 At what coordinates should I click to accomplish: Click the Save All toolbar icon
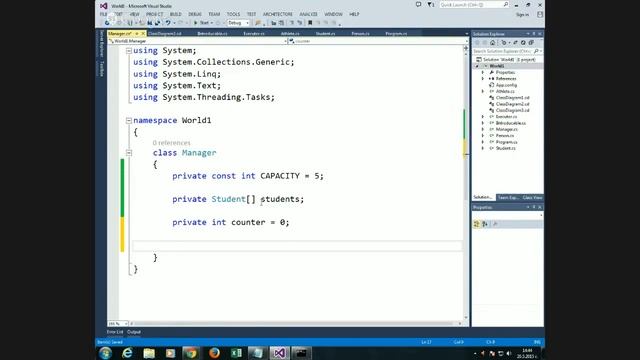(157, 23)
